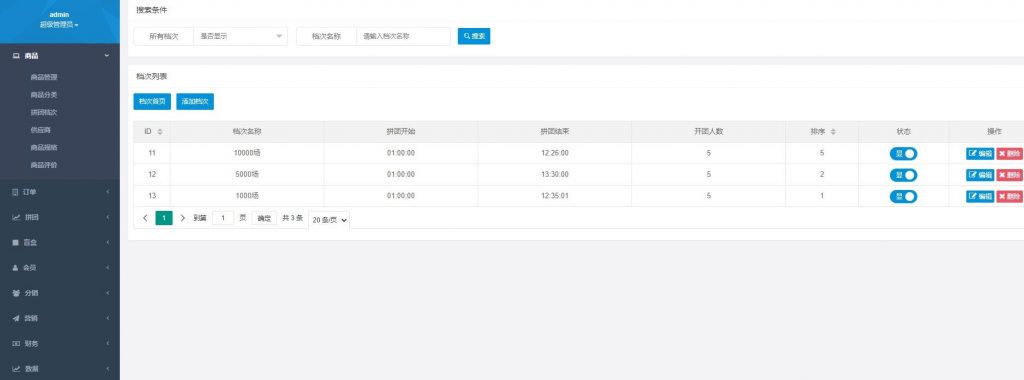The image size is (1024, 380).
Task: Click the 5000场 name cell
Action: (x=248, y=175)
